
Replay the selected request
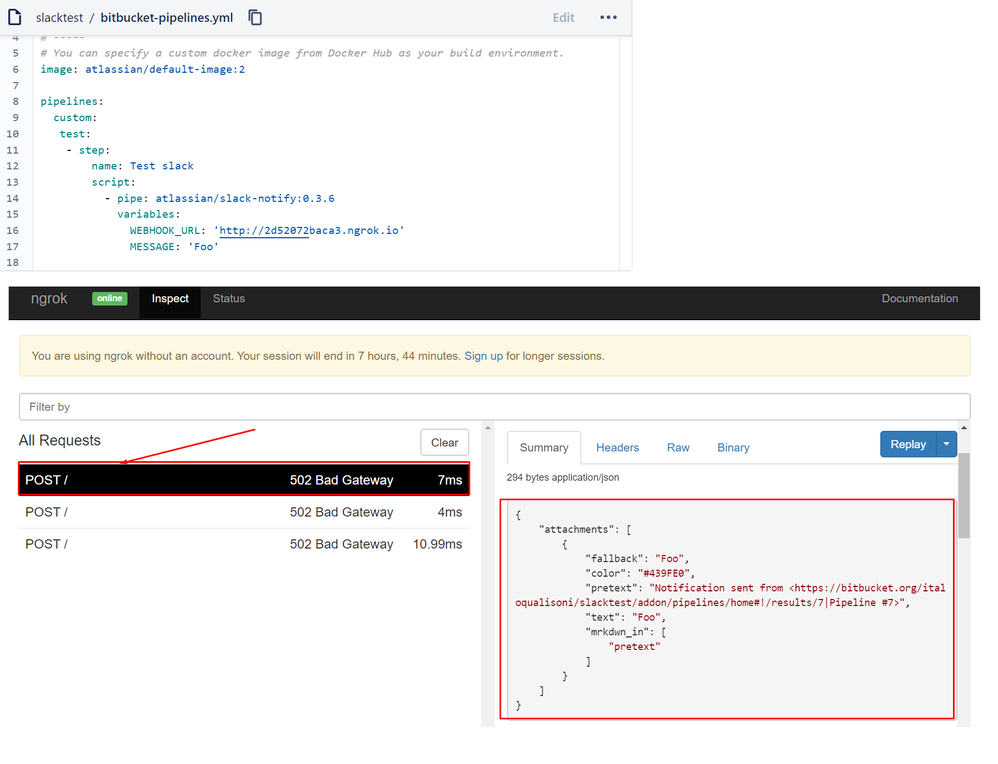click(x=908, y=444)
